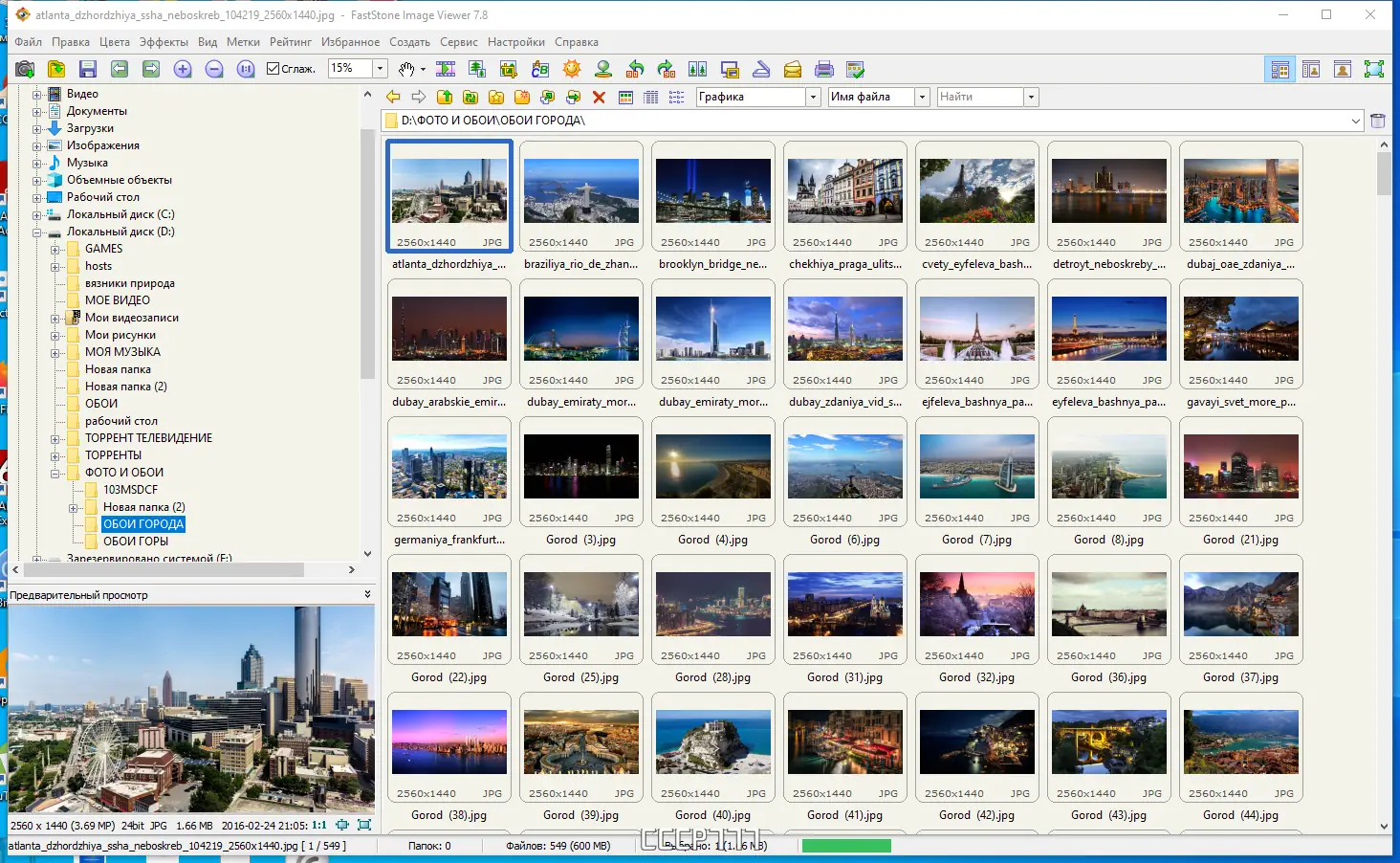This screenshot has height=863, width=1400.
Task: Open the Графика file filter dropdown
Action: click(x=813, y=97)
